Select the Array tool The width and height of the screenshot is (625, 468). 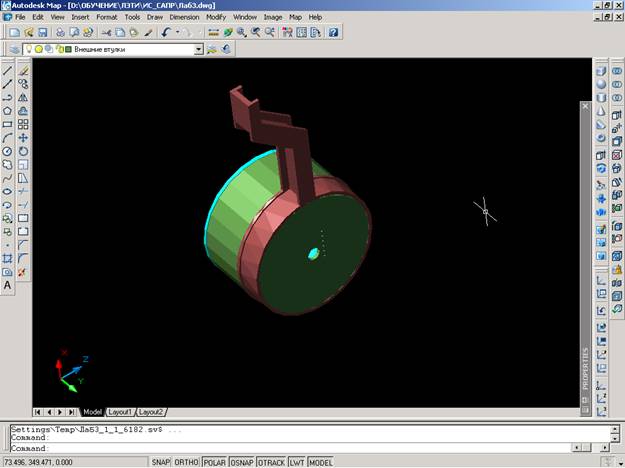23,124
